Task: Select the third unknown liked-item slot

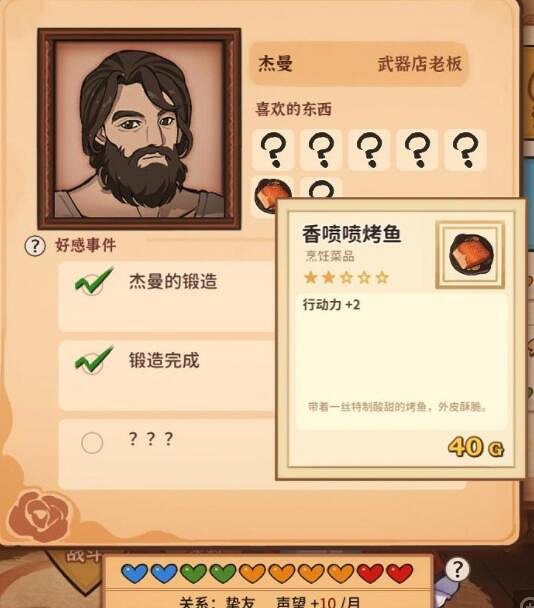Action: [369, 150]
